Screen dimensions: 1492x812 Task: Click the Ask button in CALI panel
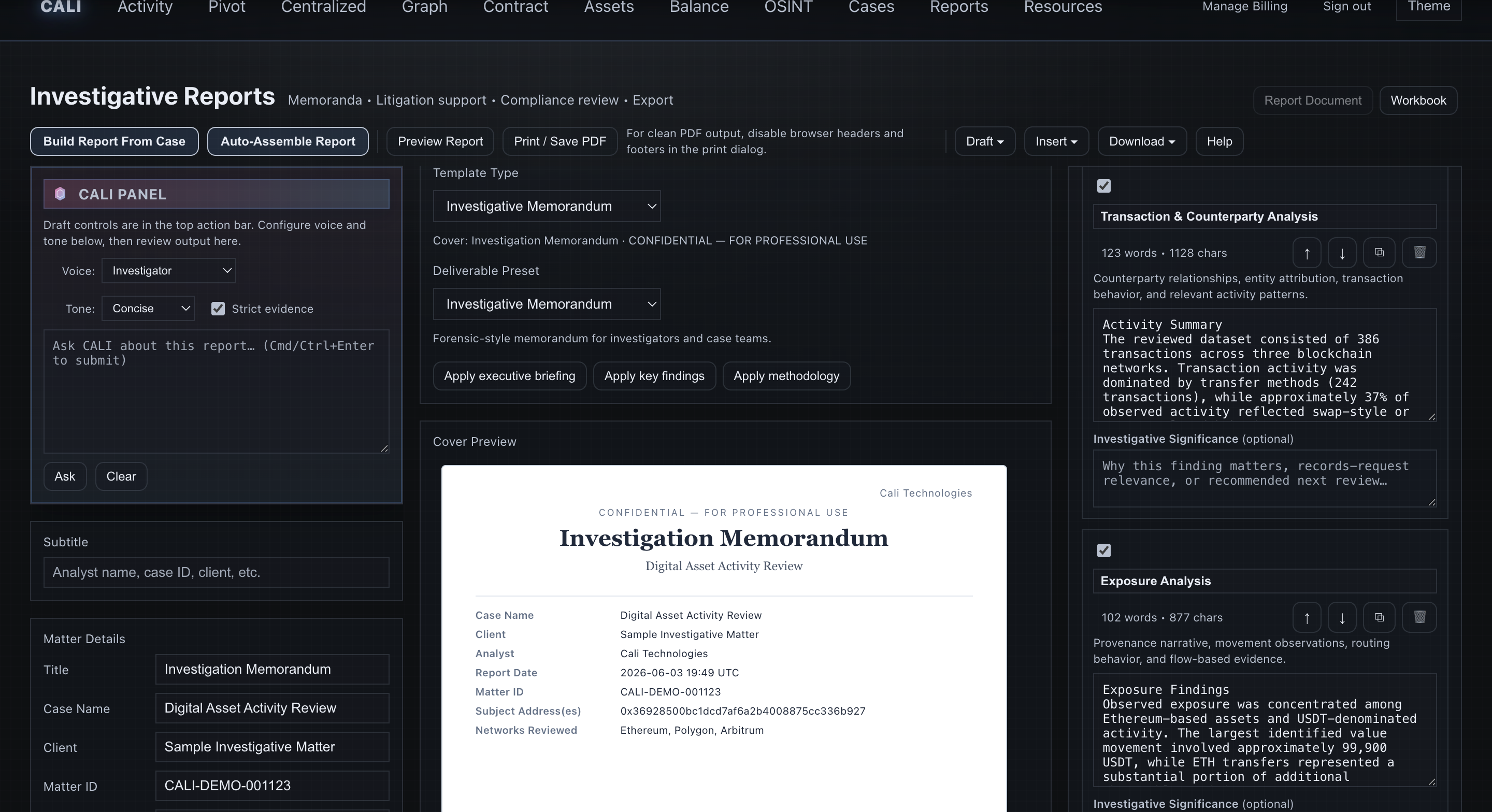pyautogui.click(x=65, y=476)
